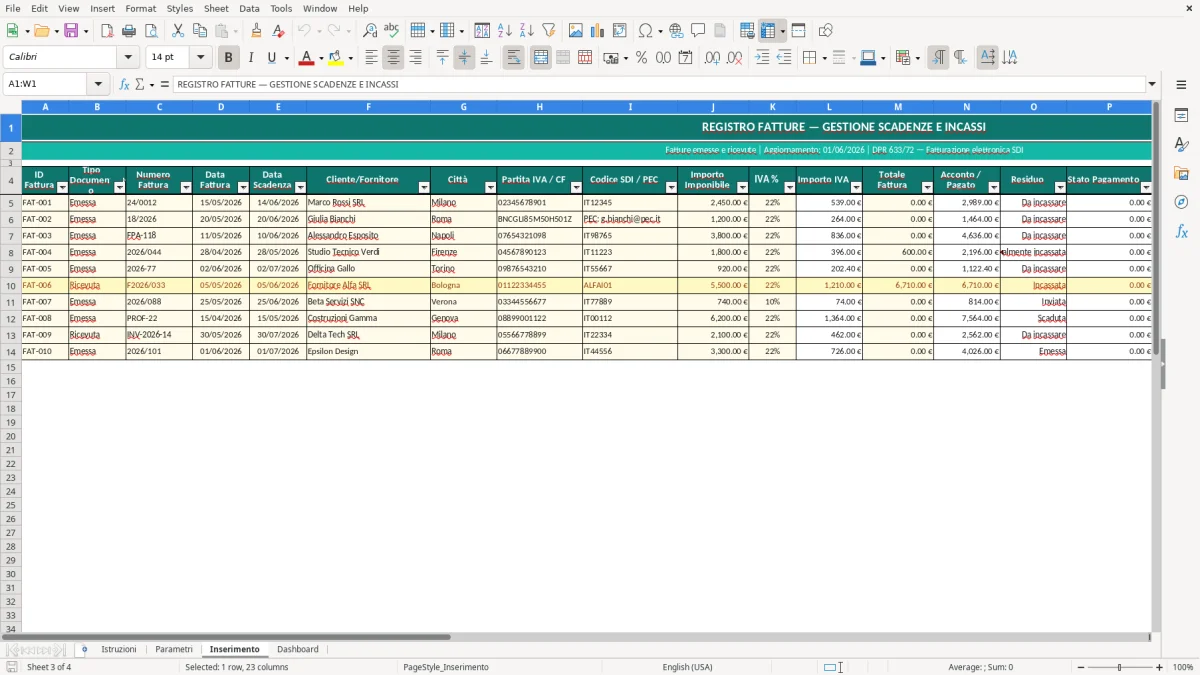Open the Navigator from the sidebar
The image size is (1200, 675).
(x=1181, y=202)
